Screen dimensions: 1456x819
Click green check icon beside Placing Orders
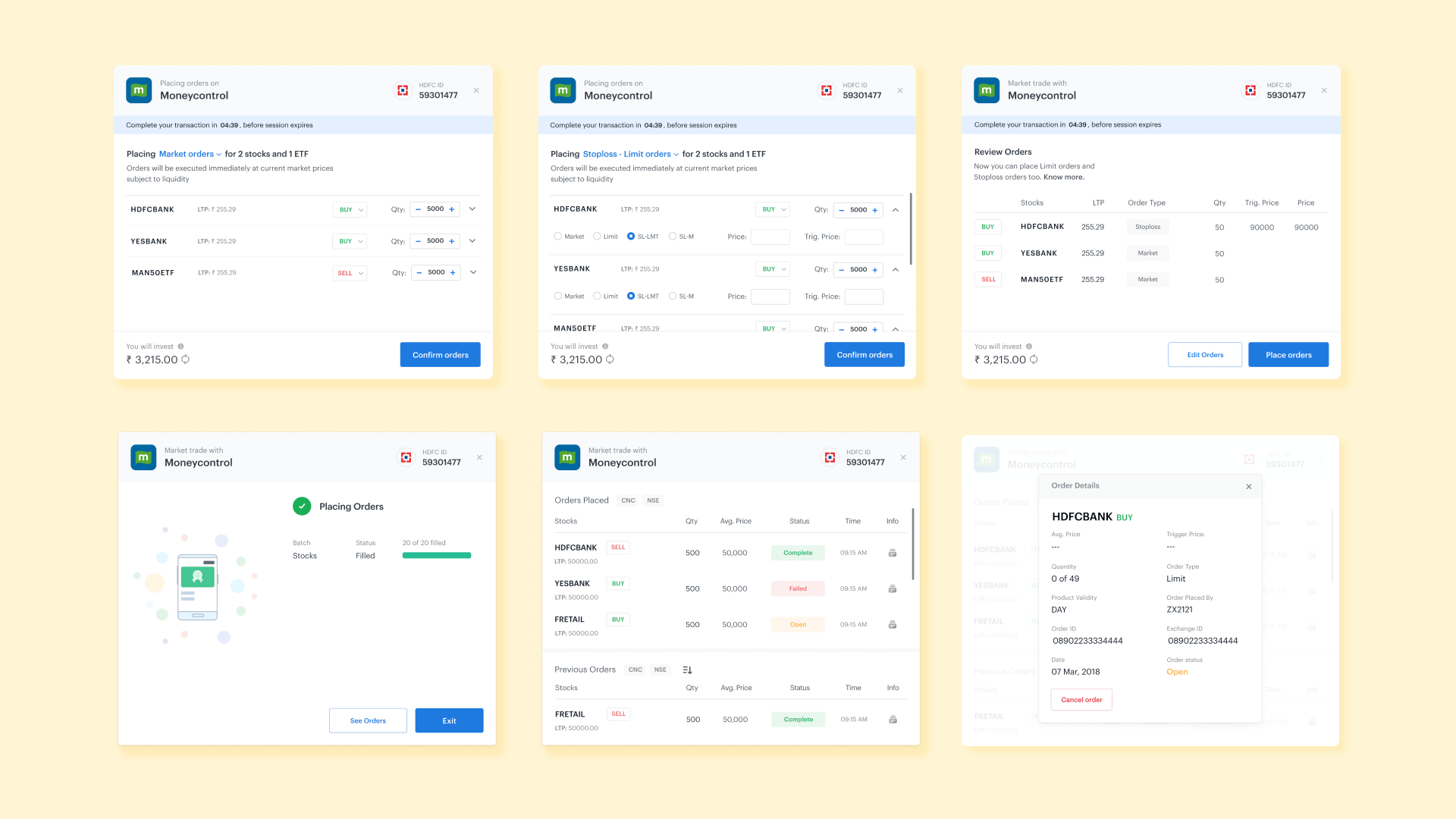click(x=302, y=507)
